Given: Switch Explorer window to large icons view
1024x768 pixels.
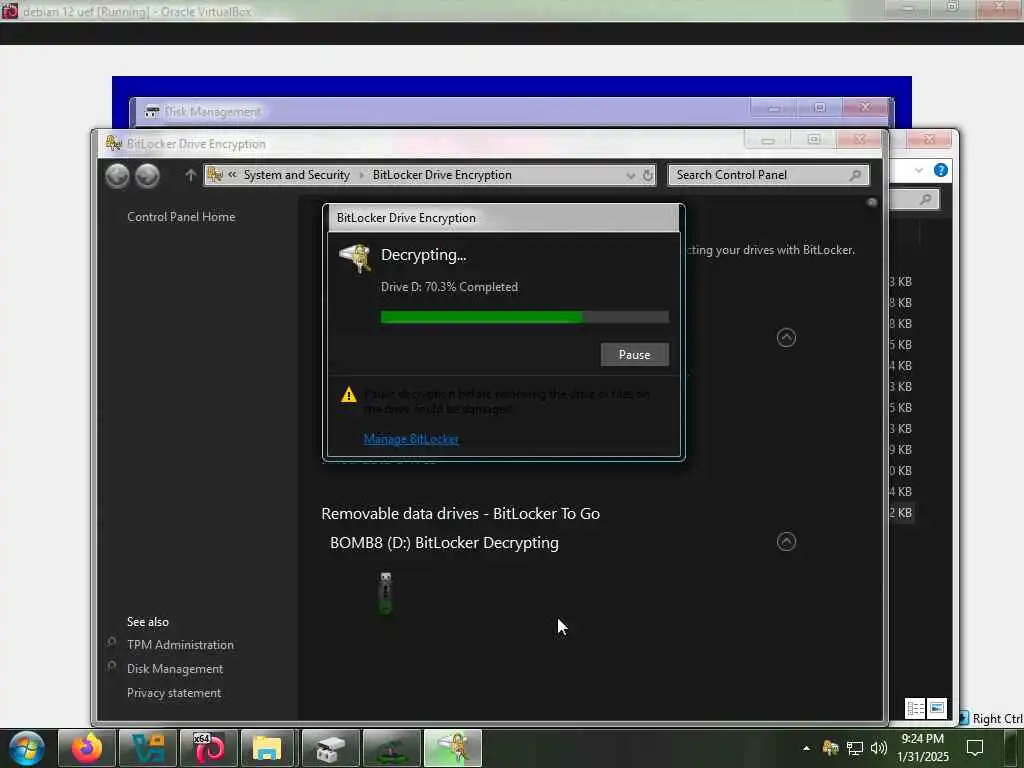Looking at the screenshot, I should pos(936,708).
